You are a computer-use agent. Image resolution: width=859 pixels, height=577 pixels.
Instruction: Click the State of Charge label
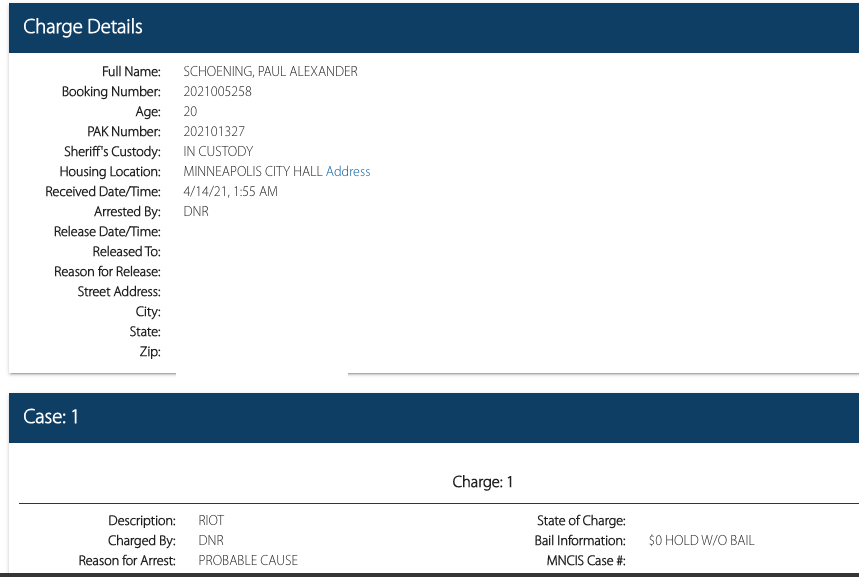coord(581,521)
